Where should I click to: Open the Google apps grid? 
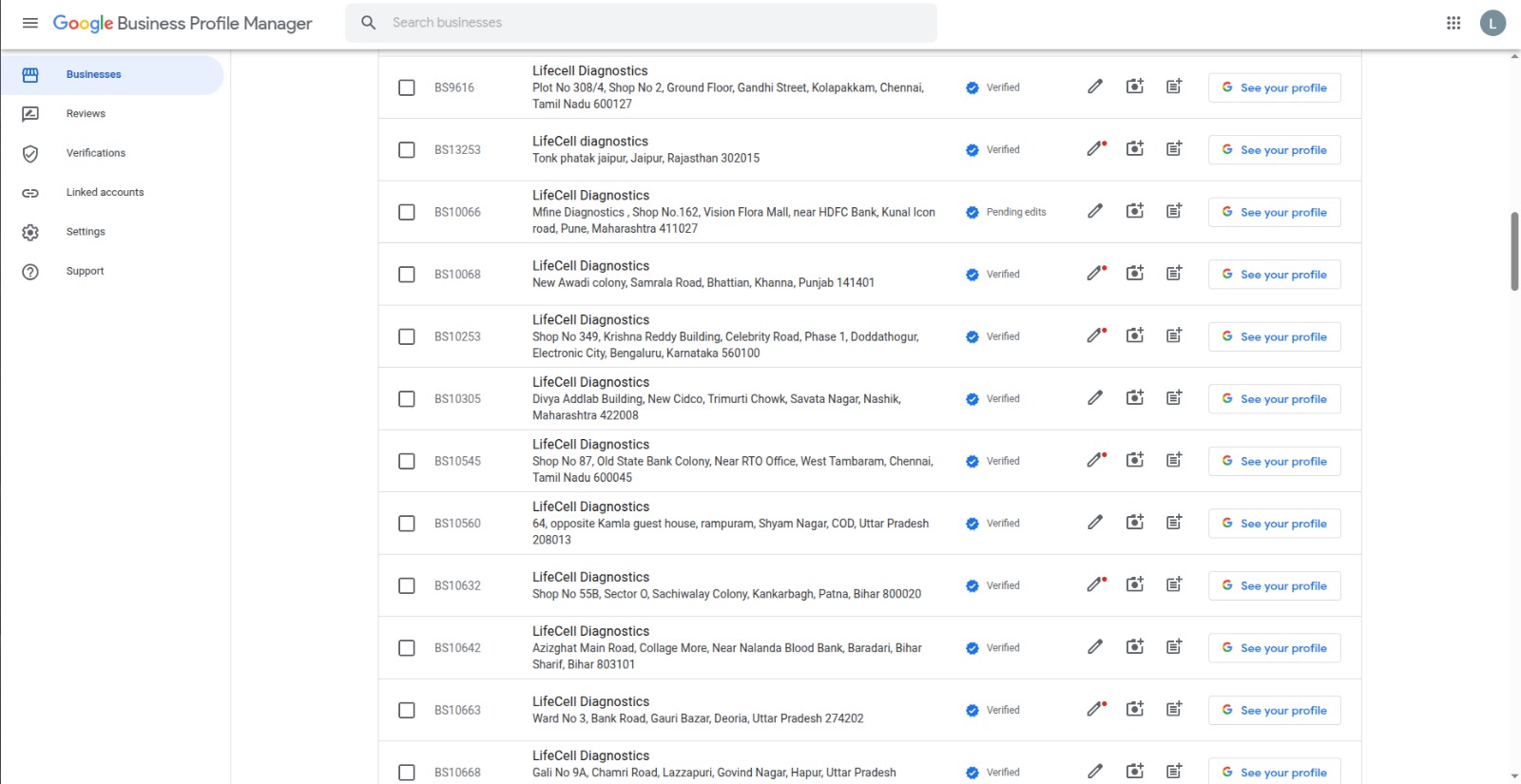[x=1454, y=23]
